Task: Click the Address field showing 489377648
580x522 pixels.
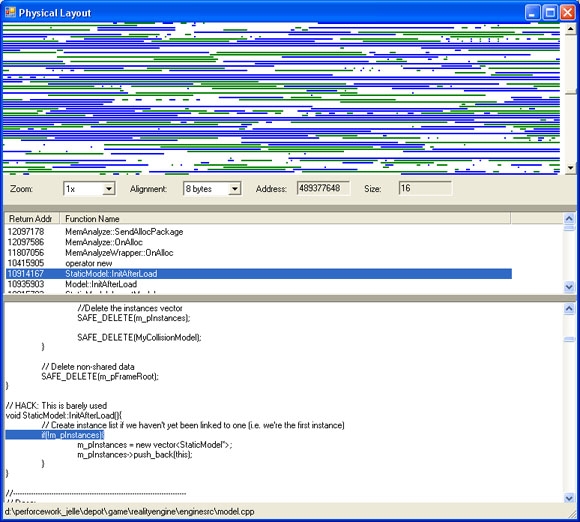Action: pos(323,188)
